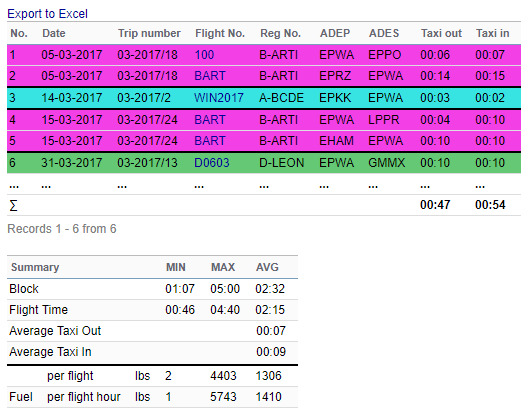Image resolution: width=528 pixels, height=414 pixels.
Task: Select EPPO destination airport cell
Action: [x=385, y=55]
